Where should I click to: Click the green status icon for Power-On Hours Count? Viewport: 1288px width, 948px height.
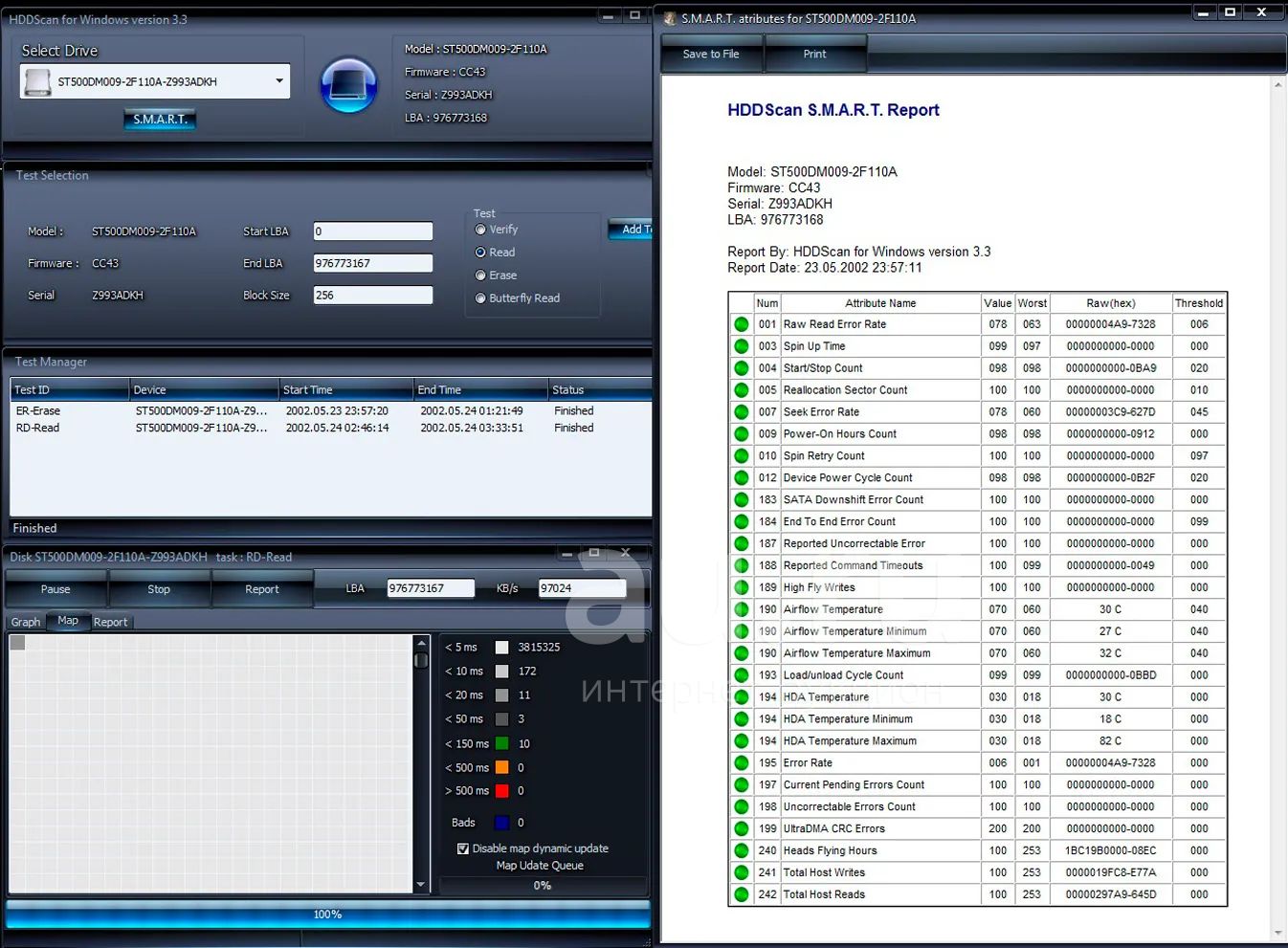(742, 434)
